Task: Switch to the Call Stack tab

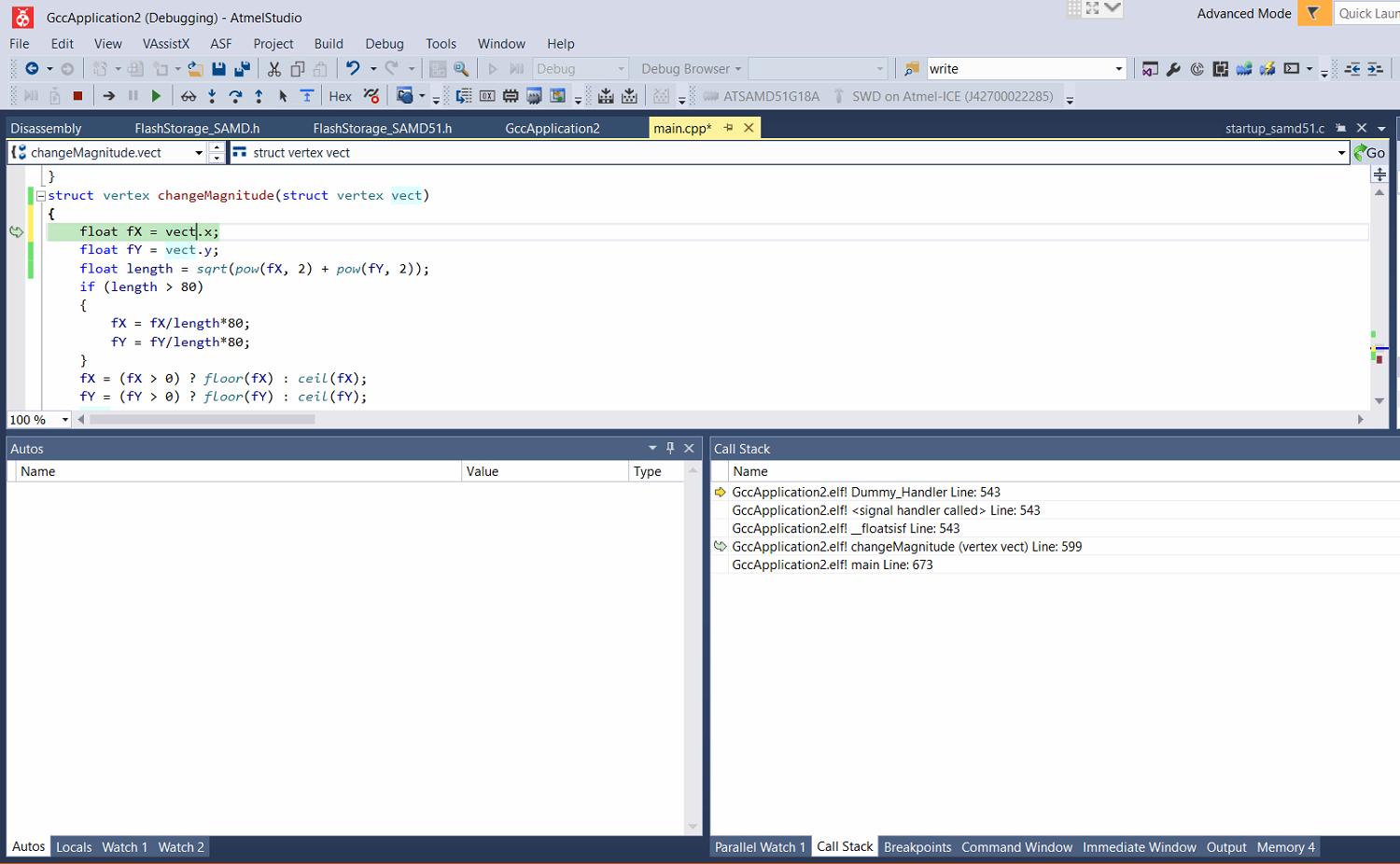Action: tap(844, 846)
